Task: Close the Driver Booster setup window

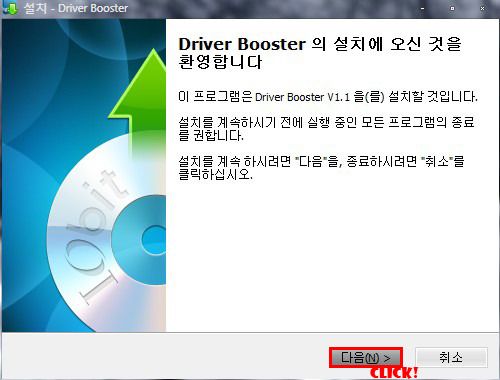Action: (x=482, y=8)
